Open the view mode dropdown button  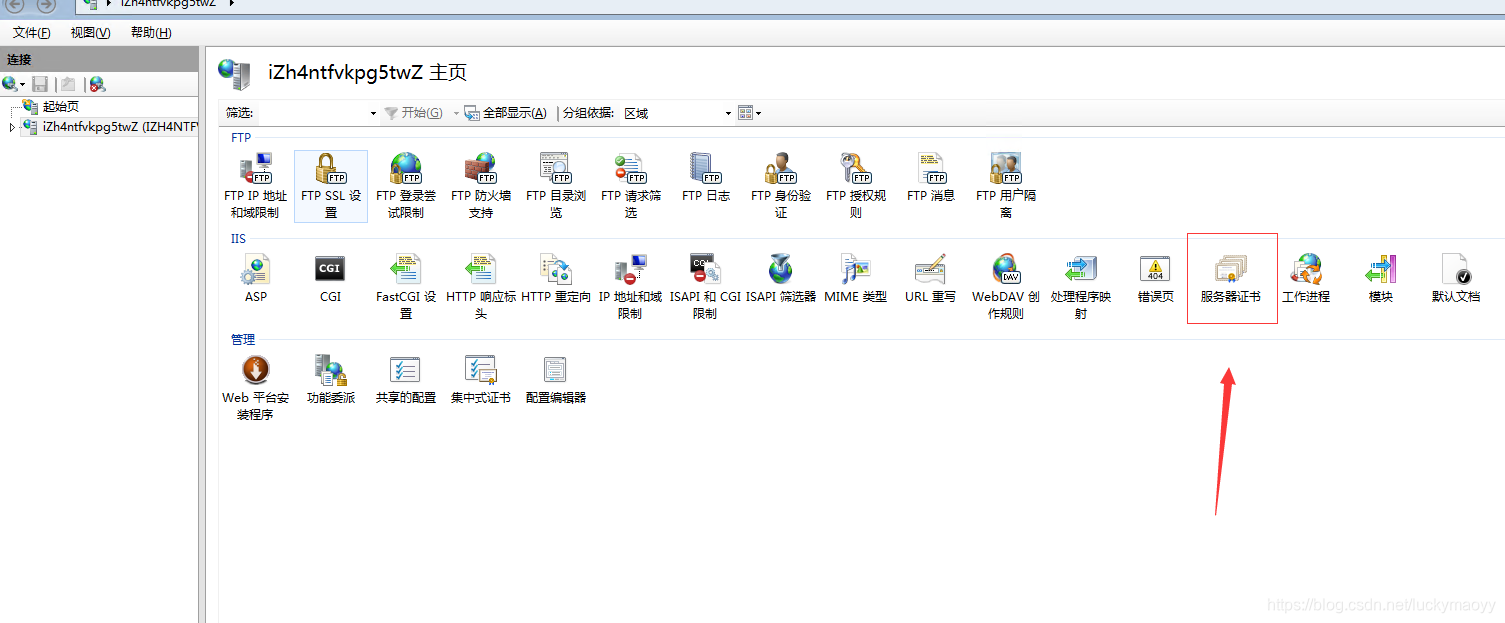point(750,113)
